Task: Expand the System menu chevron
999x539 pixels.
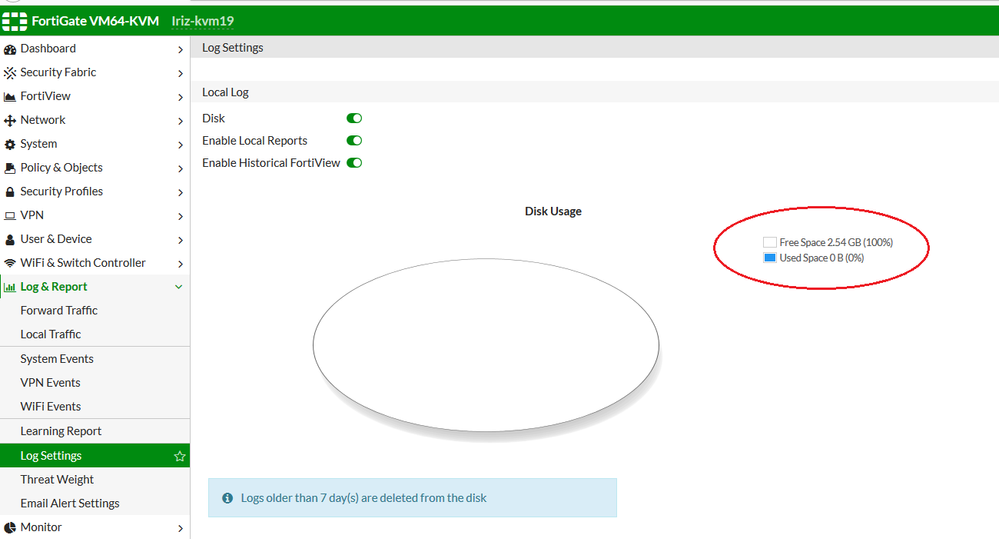Action: click(180, 145)
